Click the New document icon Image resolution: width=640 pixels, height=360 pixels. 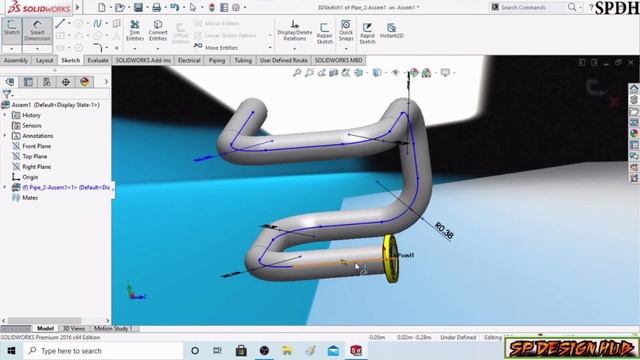102,7
